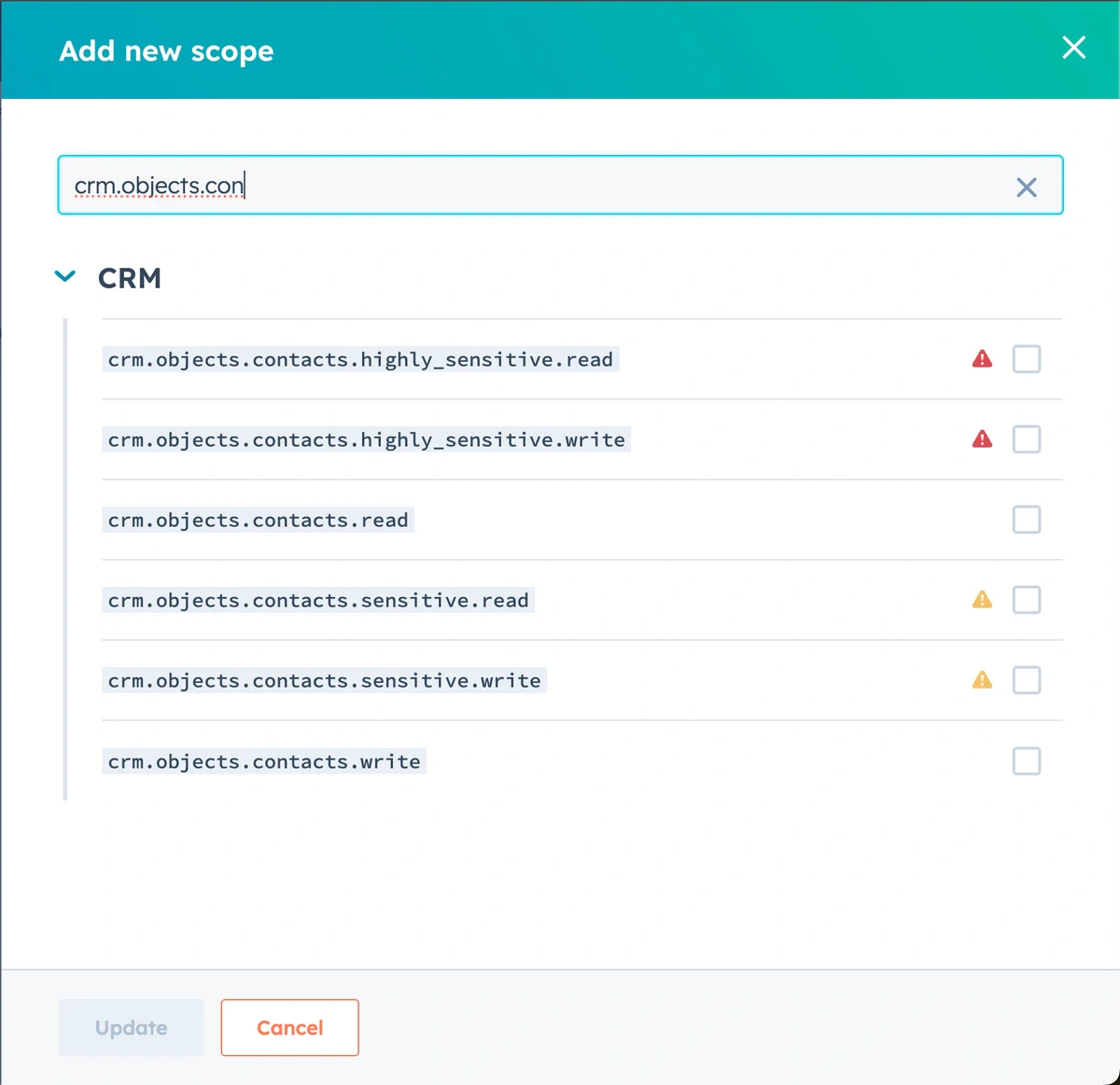This screenshot has height=1085, width=1120.
Task: Click the crm.objects.contacts.highly_sensitive.write label
Action: point(366,439)
